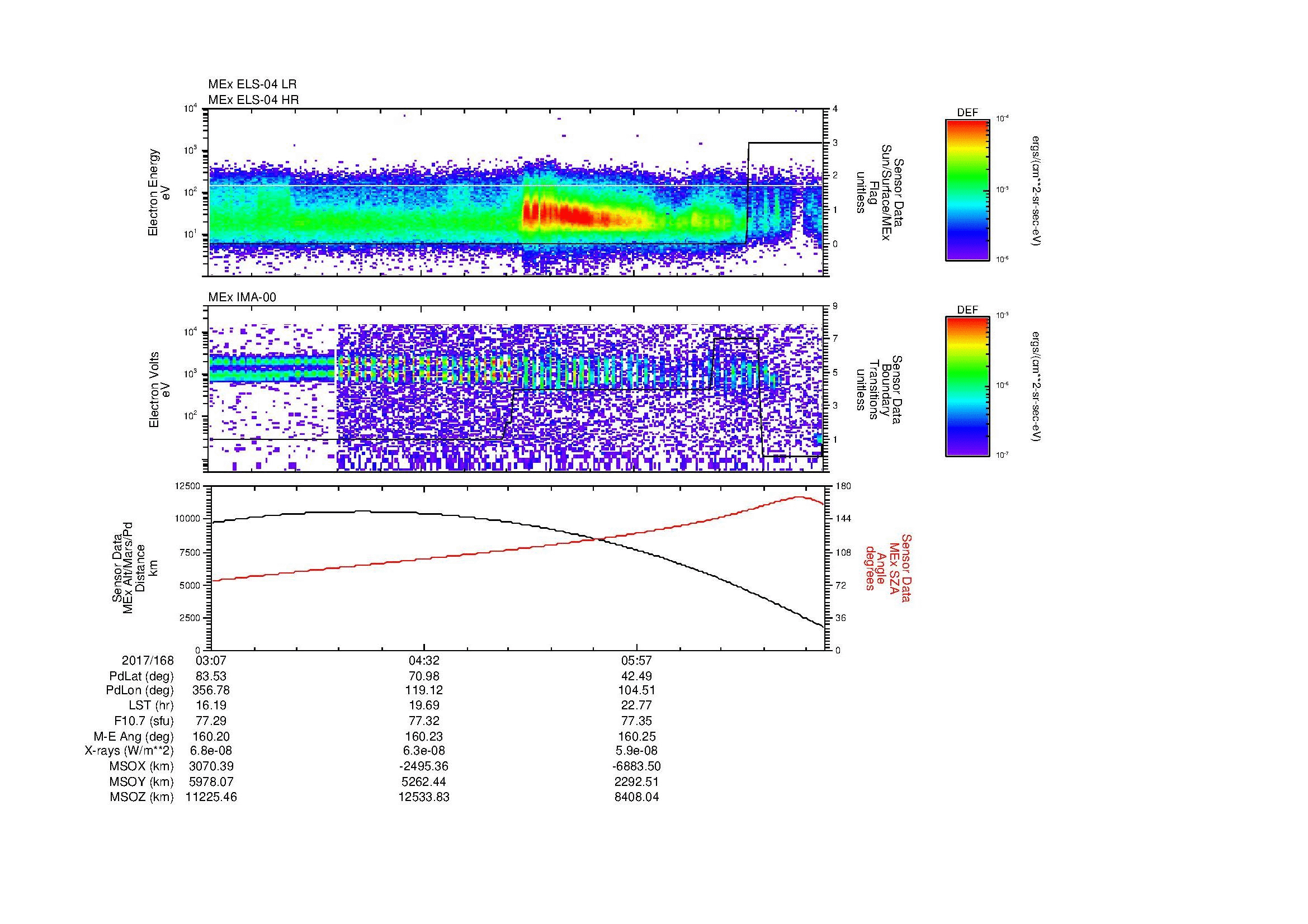This screenshot has height=924, width=1308.
Task: Click the MSOY (km) row label
Action: click(142, 781)
